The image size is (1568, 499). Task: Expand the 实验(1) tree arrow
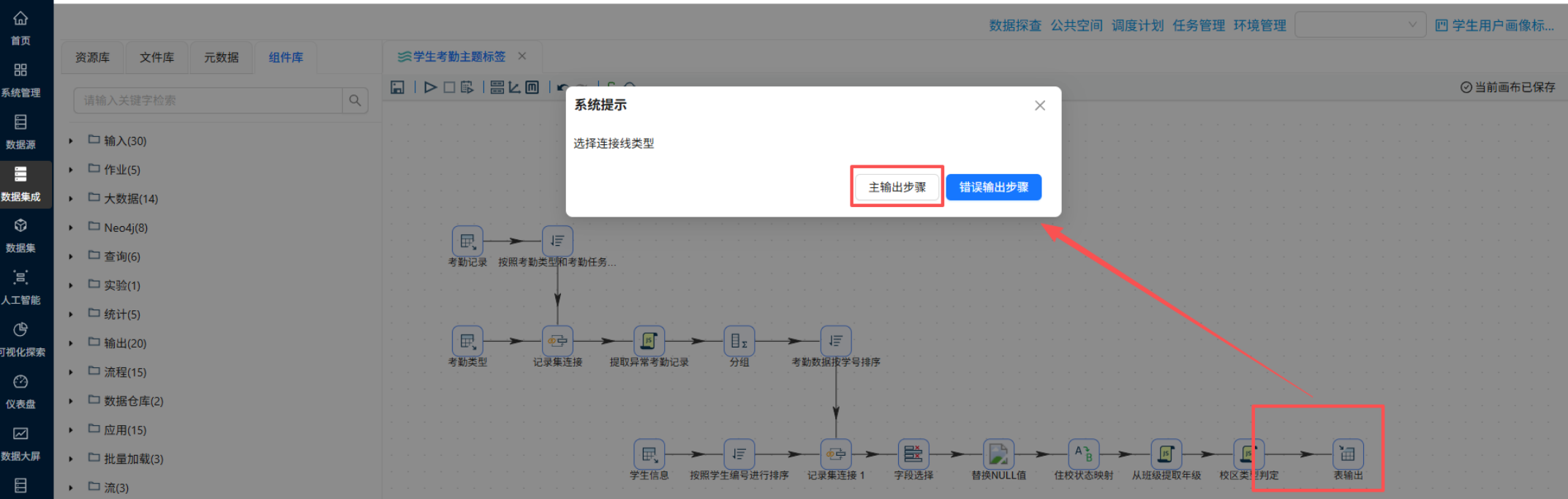coord(71,286)
